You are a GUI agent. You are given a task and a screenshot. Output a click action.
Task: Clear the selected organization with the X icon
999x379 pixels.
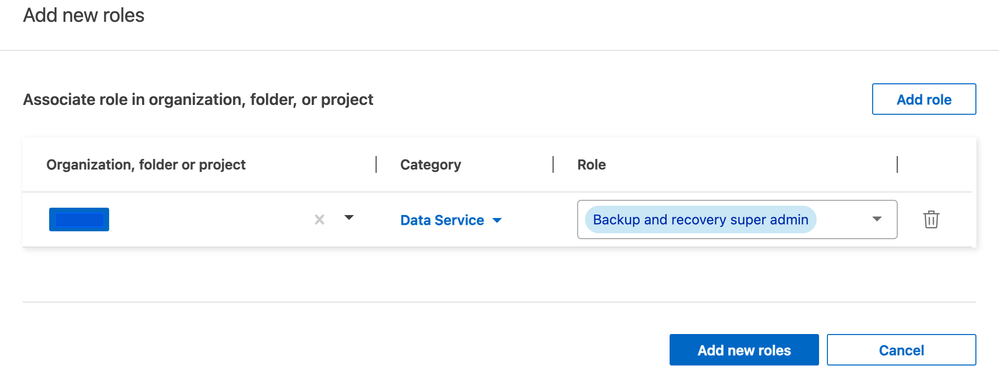320,220
